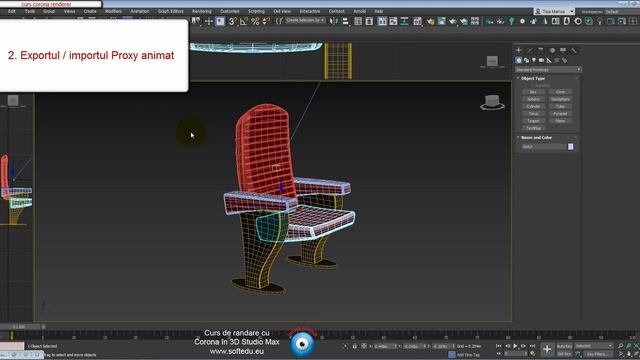Toggle the Selection Lock padlock icon
640x360 pixels.
354,346
